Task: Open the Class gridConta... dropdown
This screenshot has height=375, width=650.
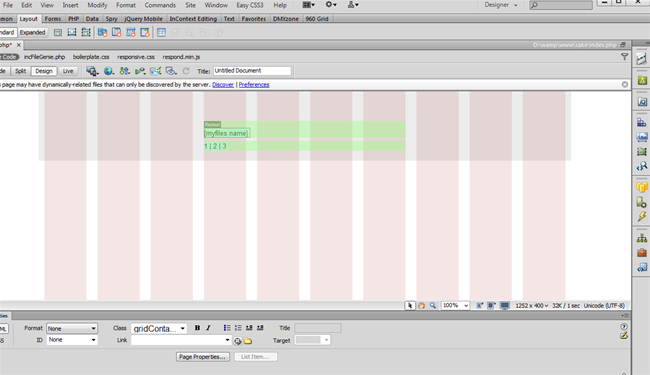Action: (x=159, y=328)
